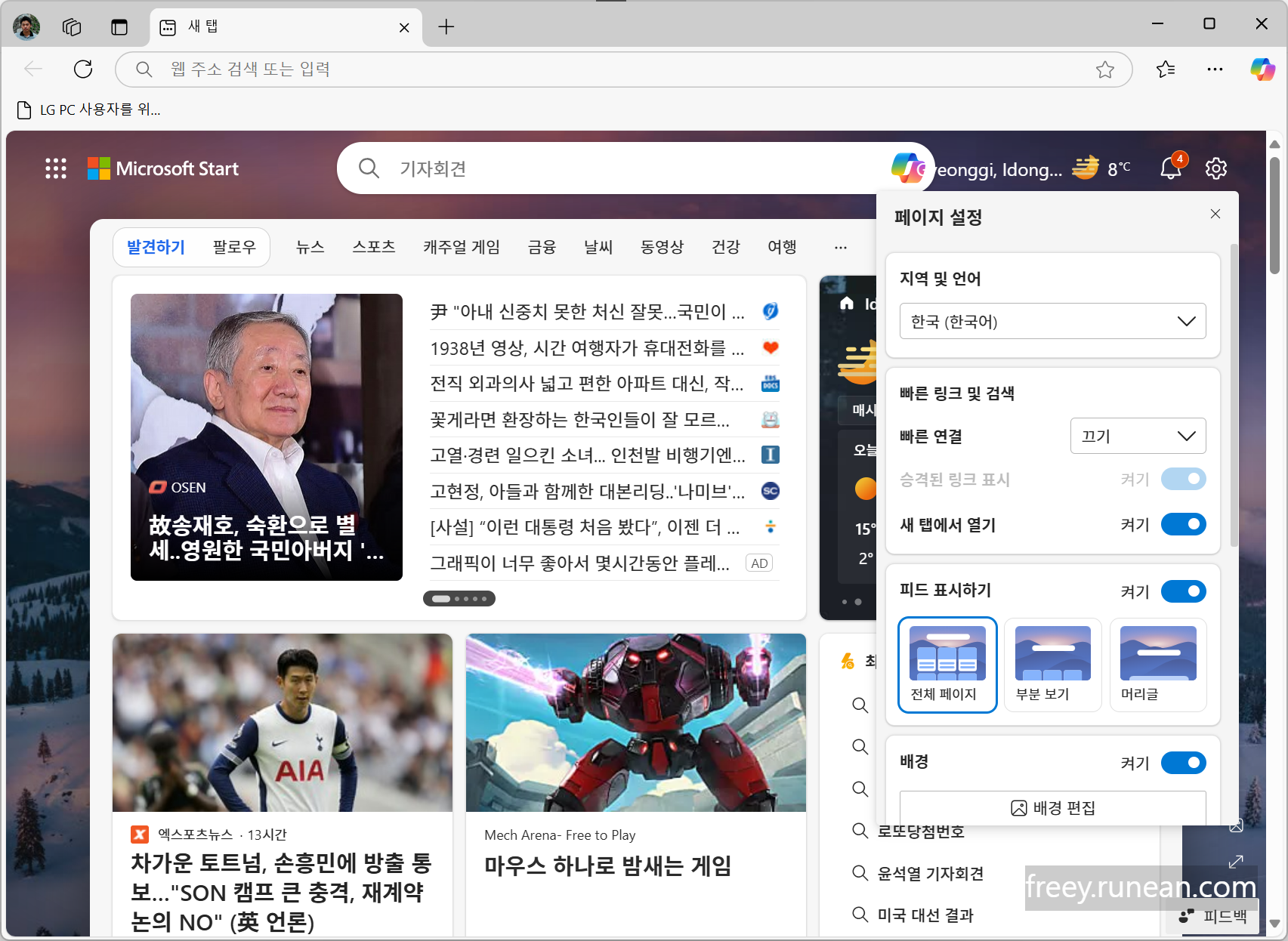Viewport: 1288px width, 941px height.
Task: Expand the 한국 (한국어) region dropdown
Action: (x=1053, y=321)
